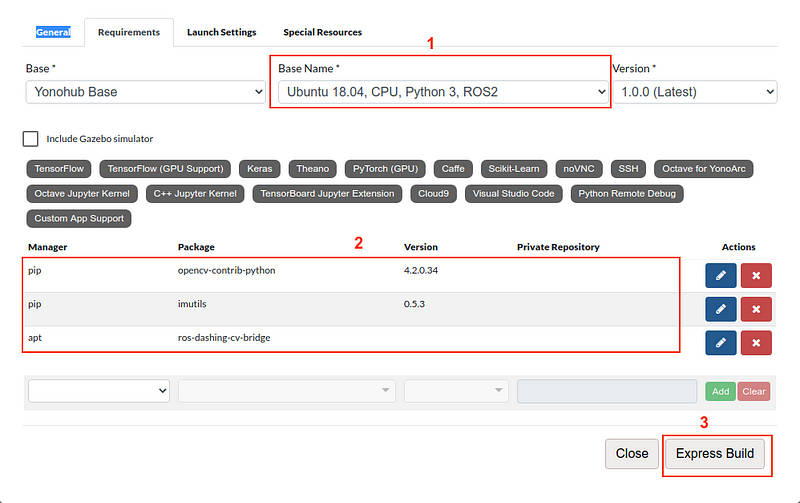Click the opencv-contrib-python package name
The image size is (800, 503).
(227, 270)
